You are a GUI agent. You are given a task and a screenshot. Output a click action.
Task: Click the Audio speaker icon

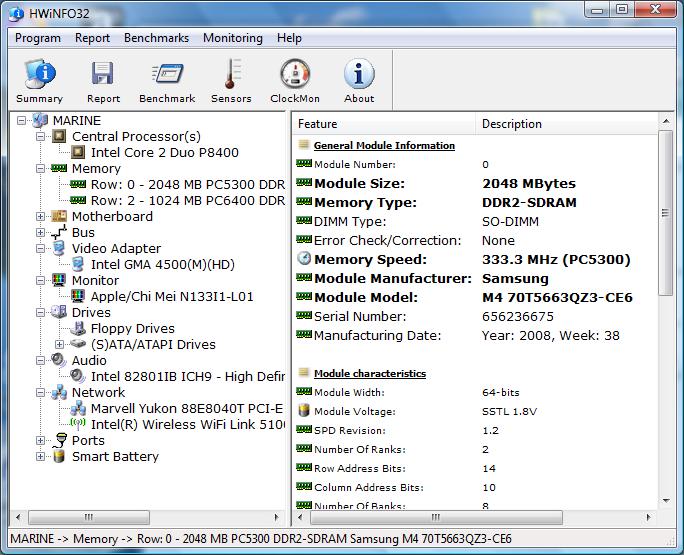[x=59, y=360]
